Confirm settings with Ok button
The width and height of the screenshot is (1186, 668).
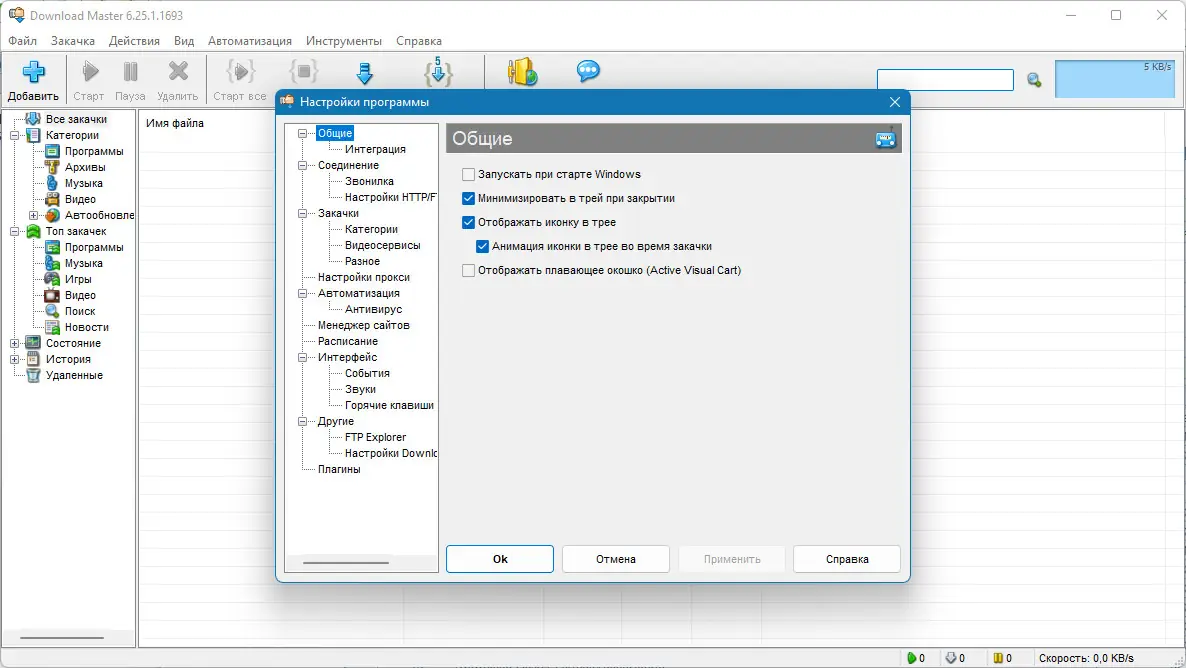[500, 559]
